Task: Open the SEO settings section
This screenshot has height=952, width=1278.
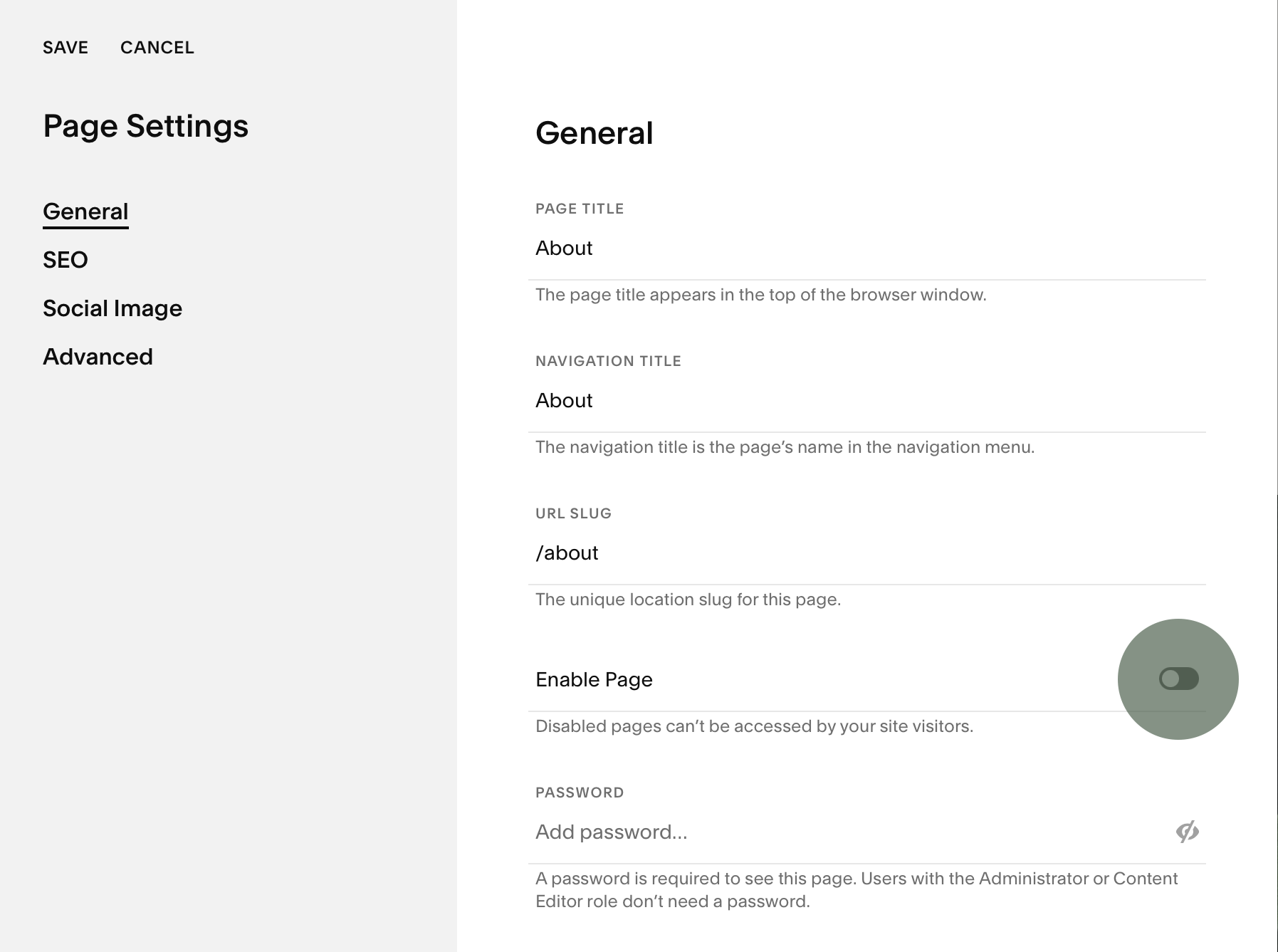Action: point(66,260)
